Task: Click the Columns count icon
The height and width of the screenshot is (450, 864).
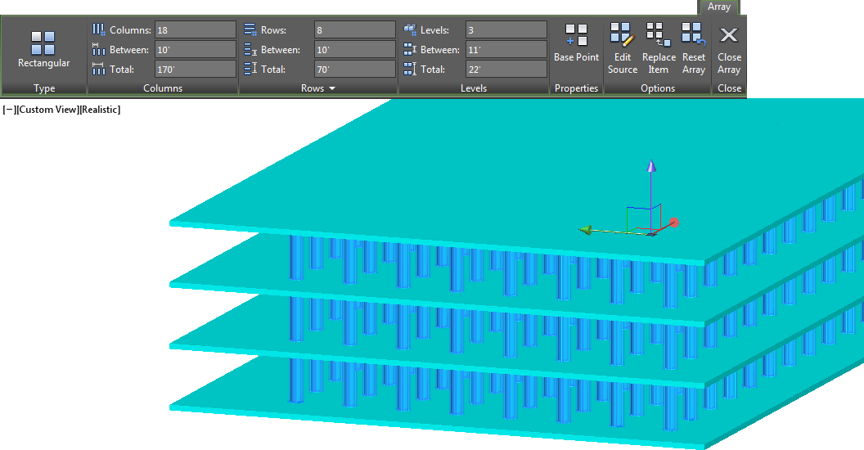Action: (98, 30)
